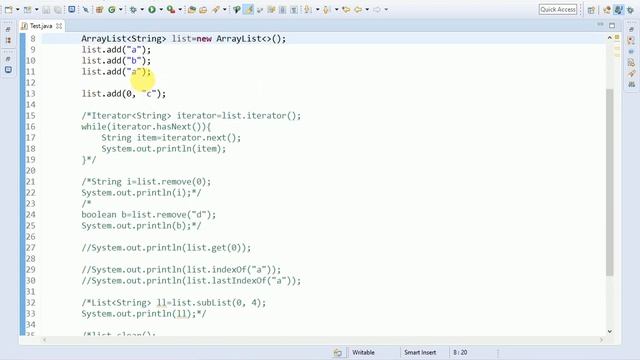Toggle Mark Occurrences highlighted button
Image resolution: width=640 pixels, height=360 pixels.
[248, 9]
